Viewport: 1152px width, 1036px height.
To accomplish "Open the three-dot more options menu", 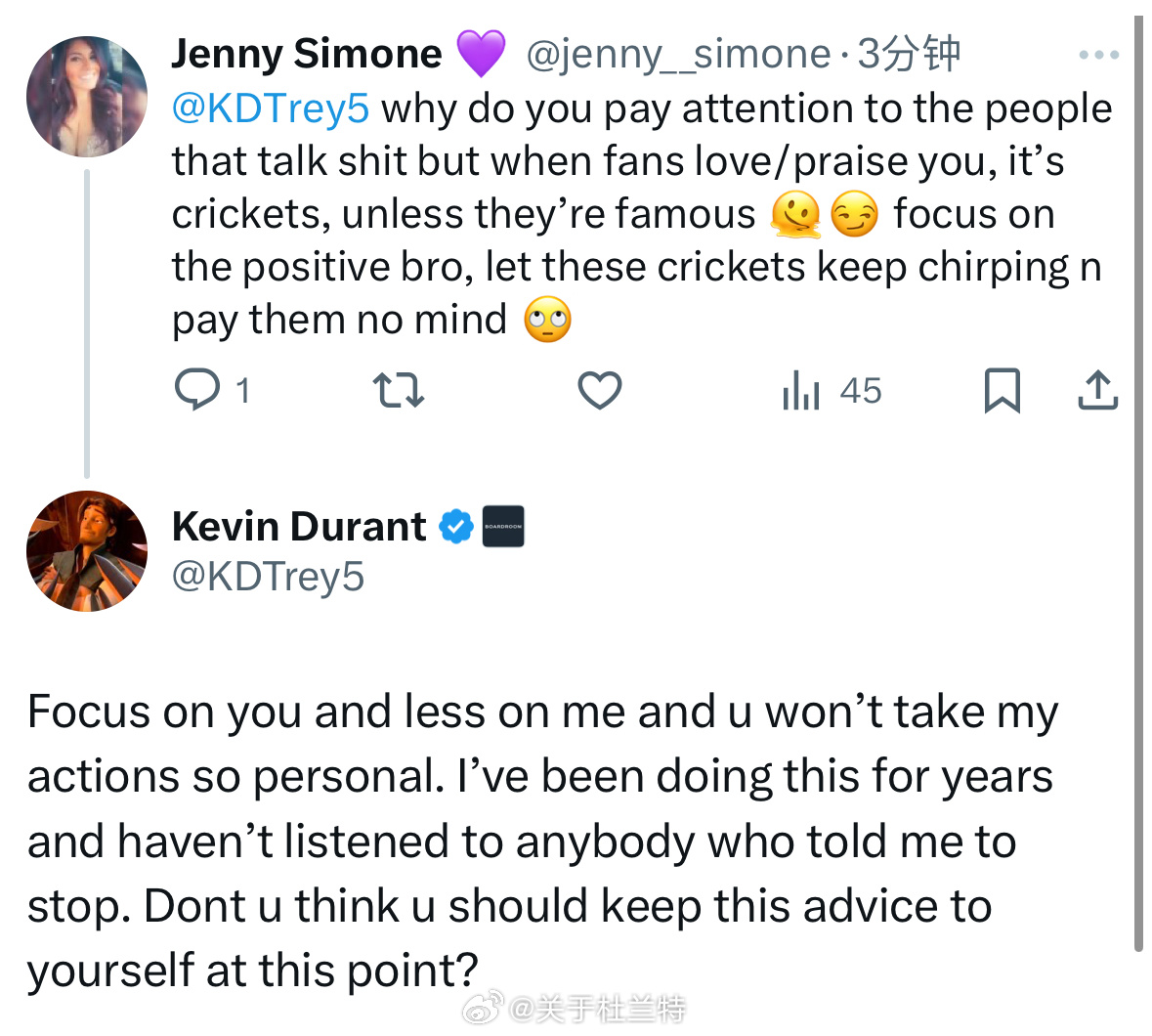I will [1098, 55].
